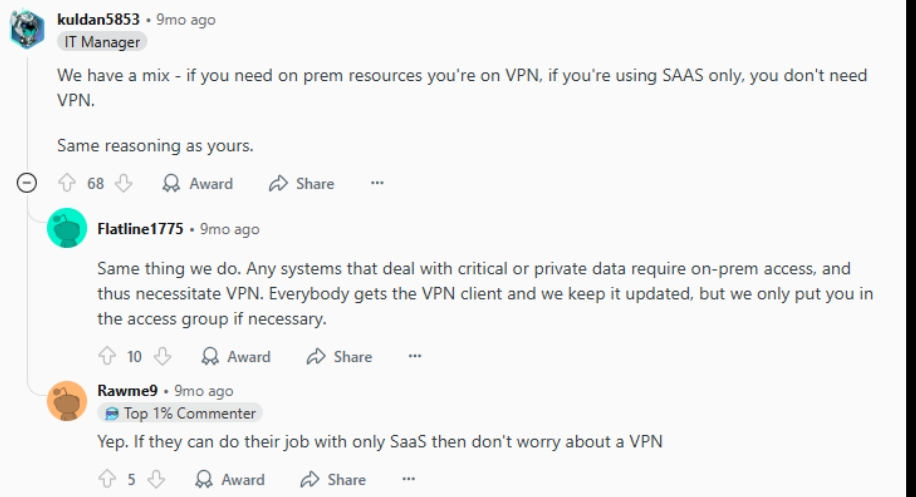
Task: Award Rawme9's reply
Action: click(x=230, y=479)
